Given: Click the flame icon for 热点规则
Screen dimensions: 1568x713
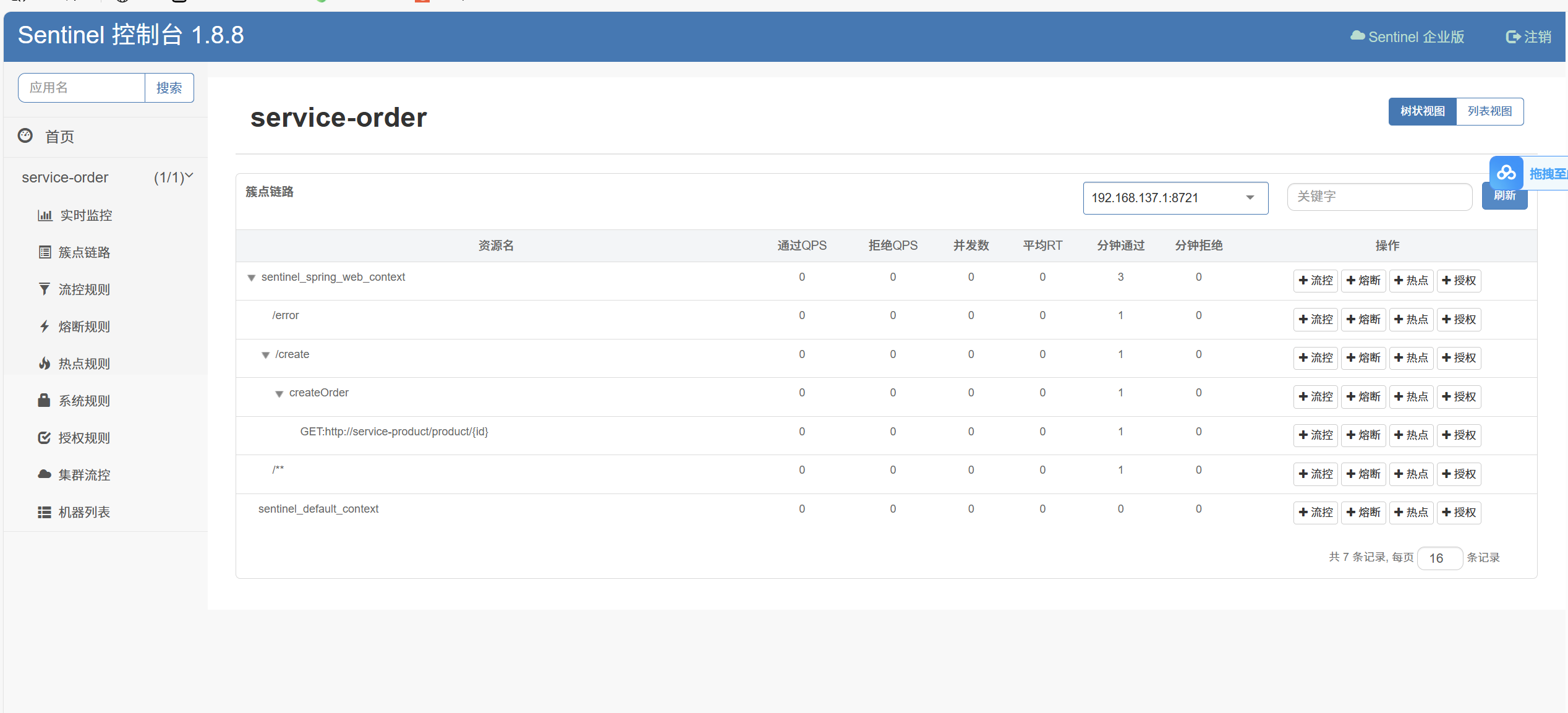Looking at the screenshot, I should click(45, 364).
